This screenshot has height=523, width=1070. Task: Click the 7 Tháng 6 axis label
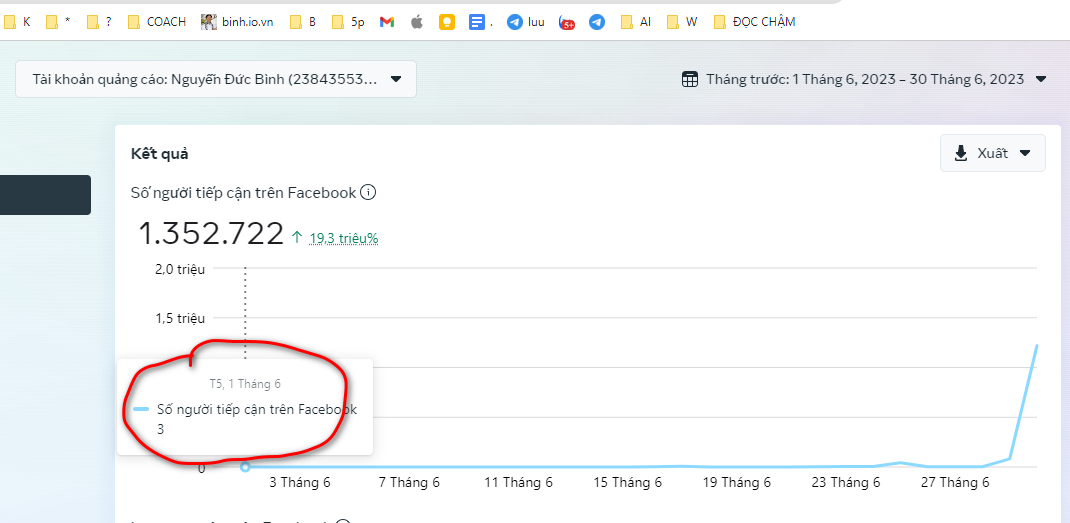pyautogui.click(x=409, y=483)
